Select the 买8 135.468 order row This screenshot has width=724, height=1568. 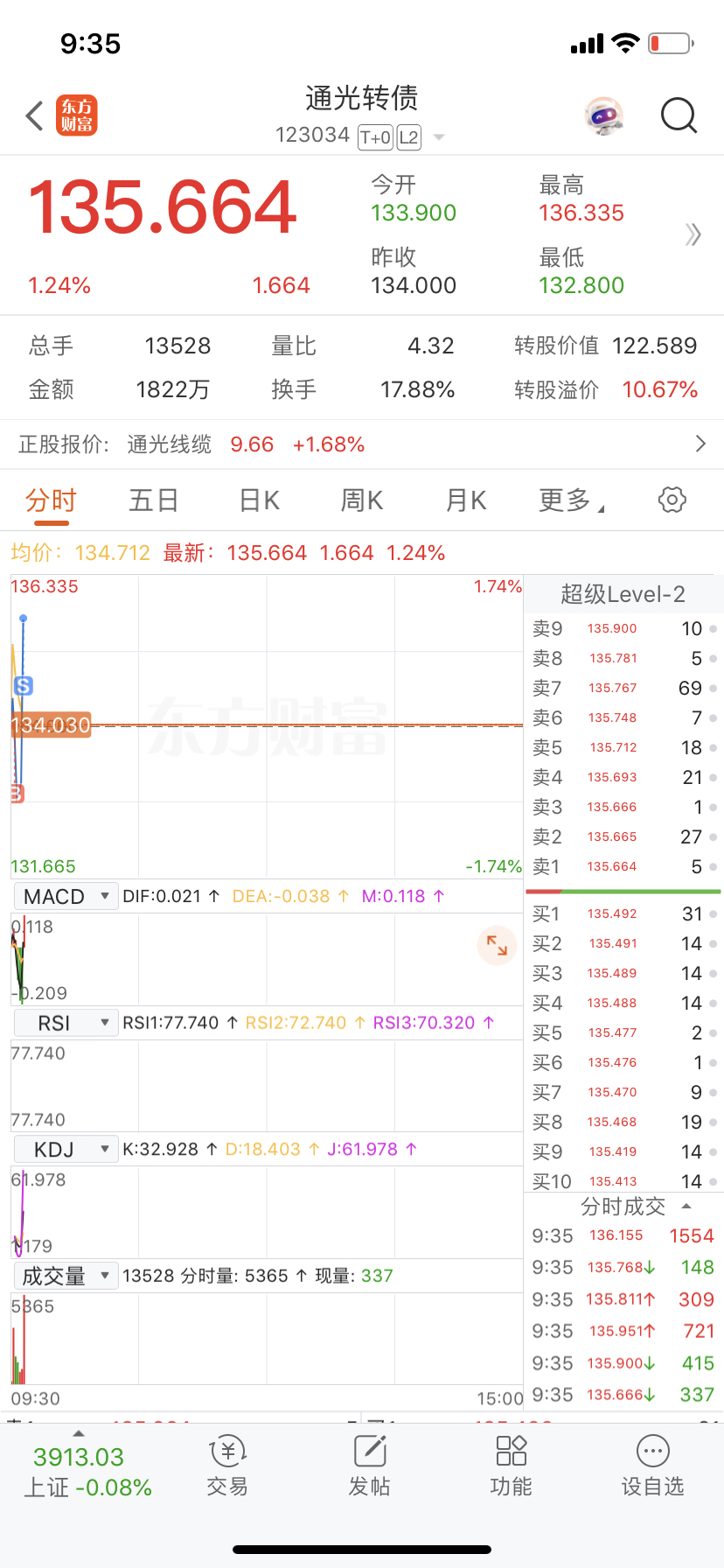623,1122
